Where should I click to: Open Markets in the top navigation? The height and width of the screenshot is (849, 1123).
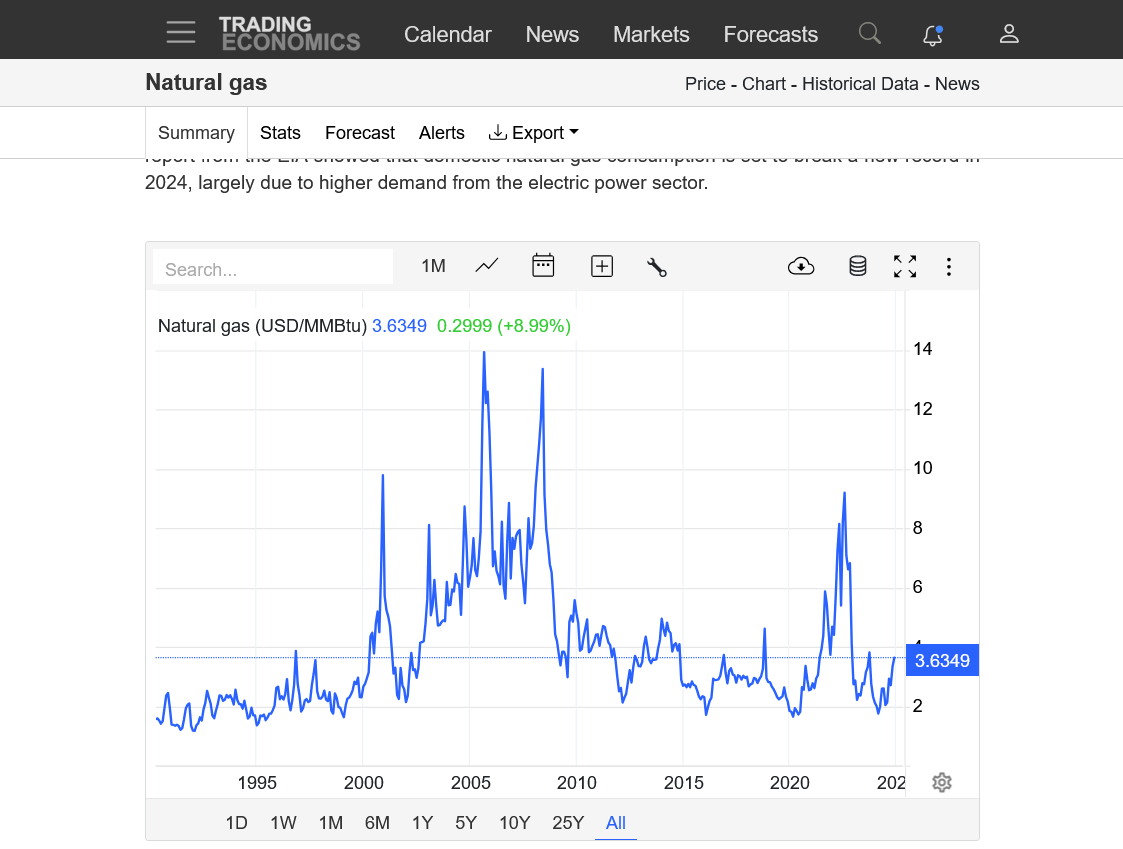click(x=651, y=34)
